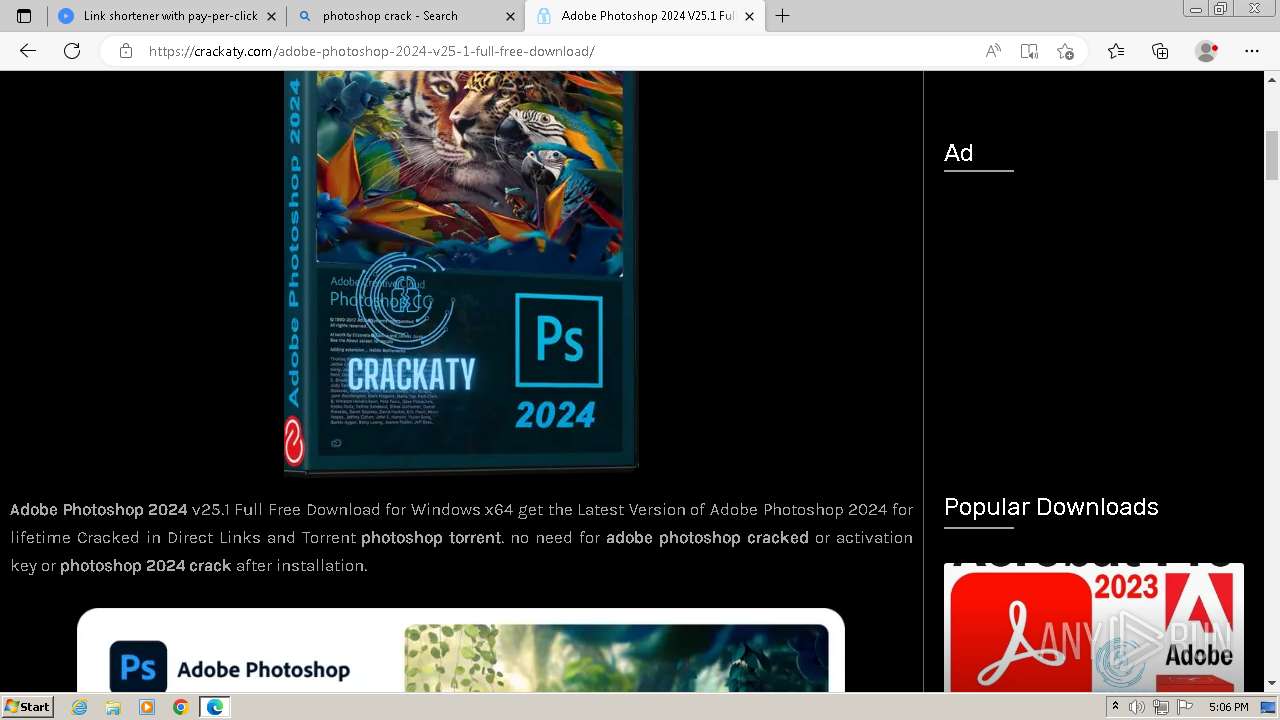Activate Read aloud icon
1280x720 pixels.
[993, 51]
